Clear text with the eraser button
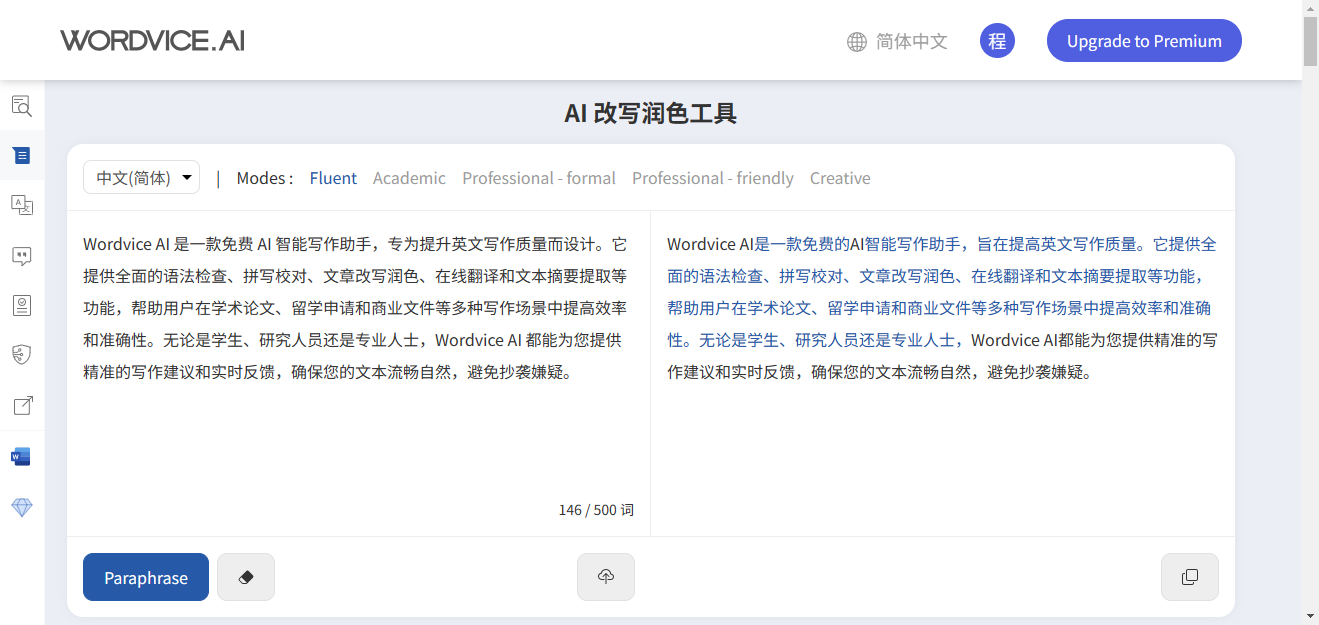This screenshot has height=625, width=1319. point(246,577)
